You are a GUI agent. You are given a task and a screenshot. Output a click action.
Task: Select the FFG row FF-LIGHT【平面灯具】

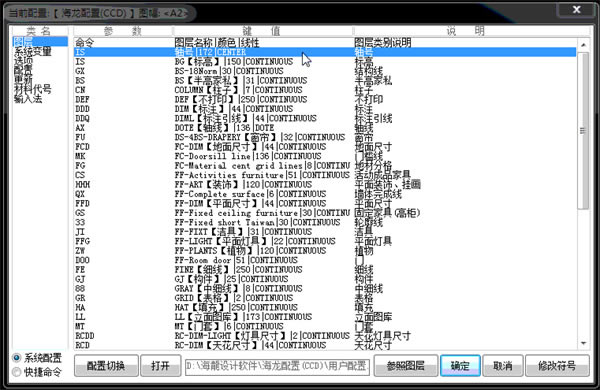point(325,241)
